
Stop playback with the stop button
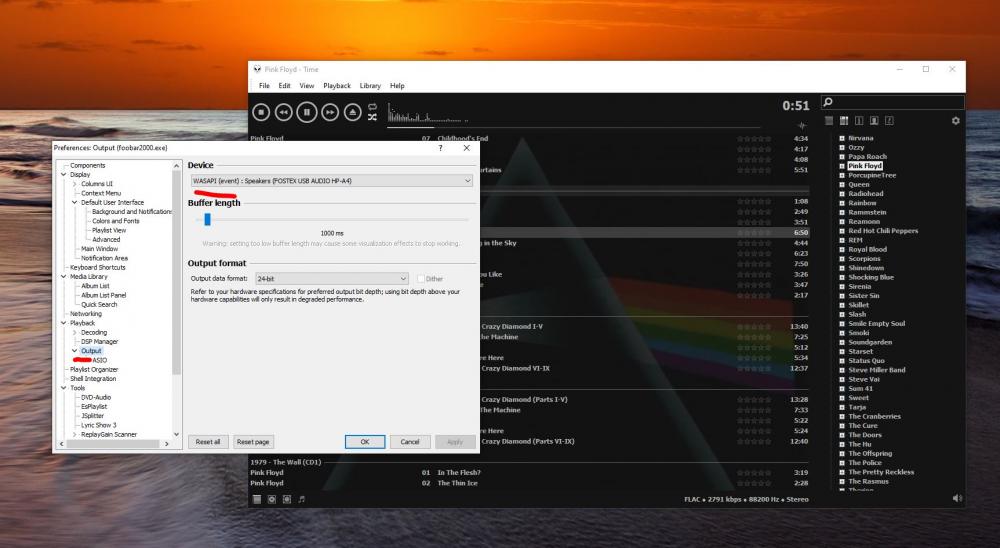[261, 112]
